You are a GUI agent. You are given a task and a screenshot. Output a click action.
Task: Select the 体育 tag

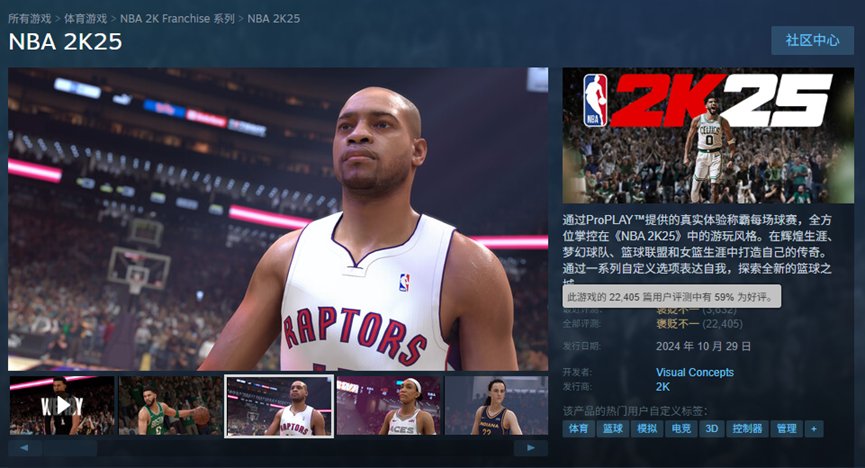578,429
